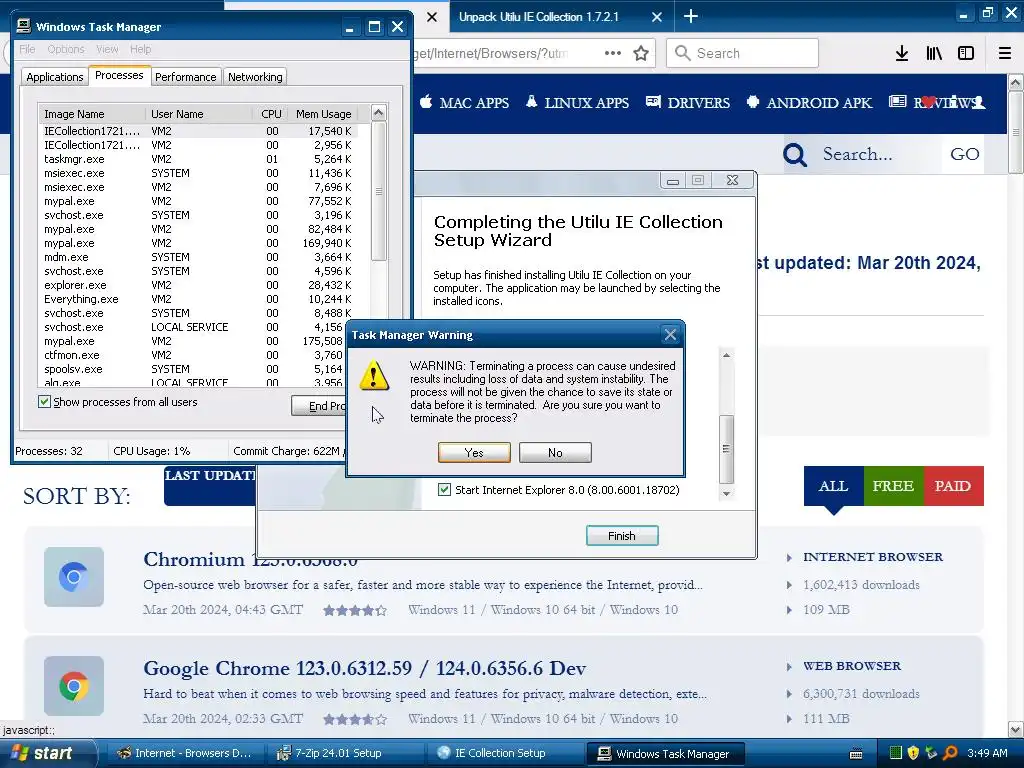
Task: Open new browser tab with plus icon
Action: tap(690, 16)
